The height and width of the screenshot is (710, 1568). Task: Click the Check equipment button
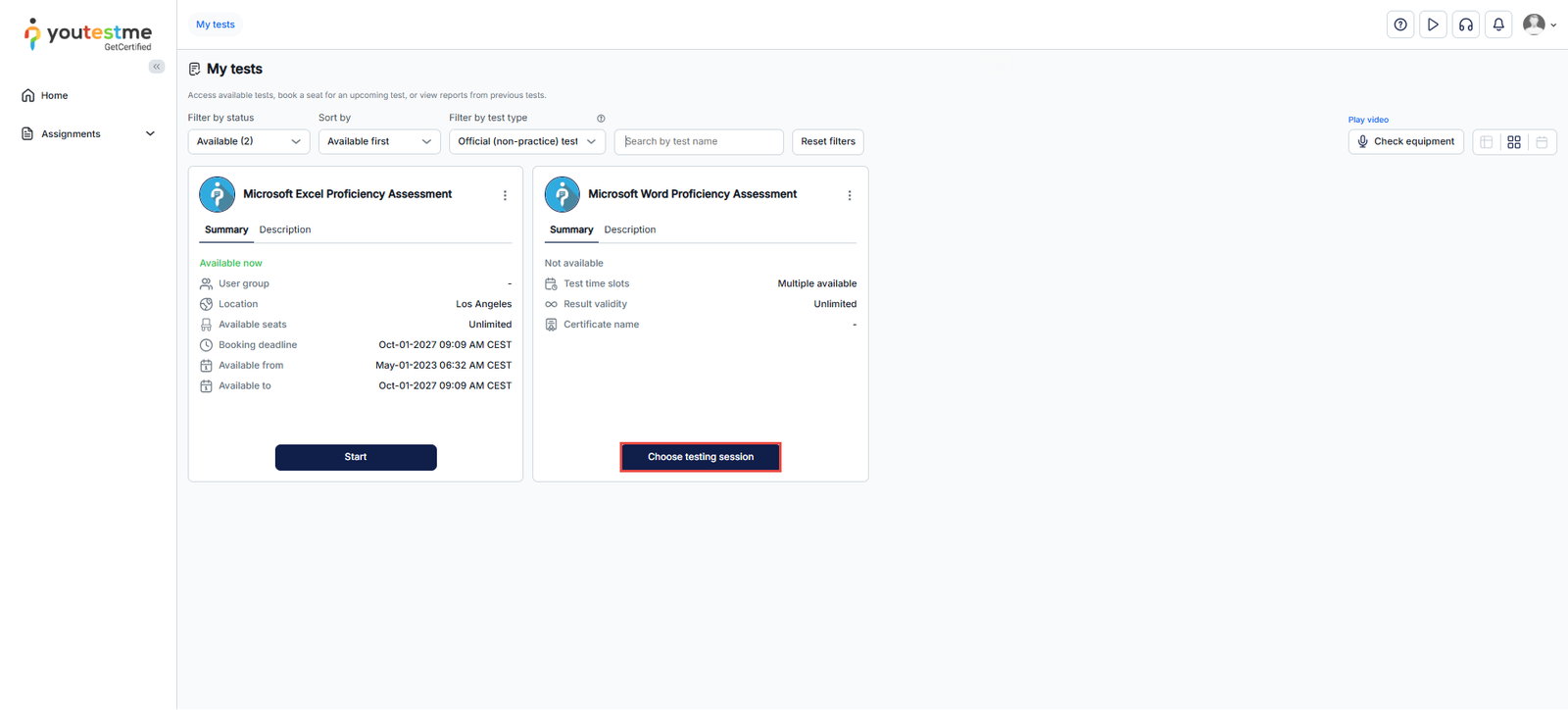click(x=1406, y=142)
